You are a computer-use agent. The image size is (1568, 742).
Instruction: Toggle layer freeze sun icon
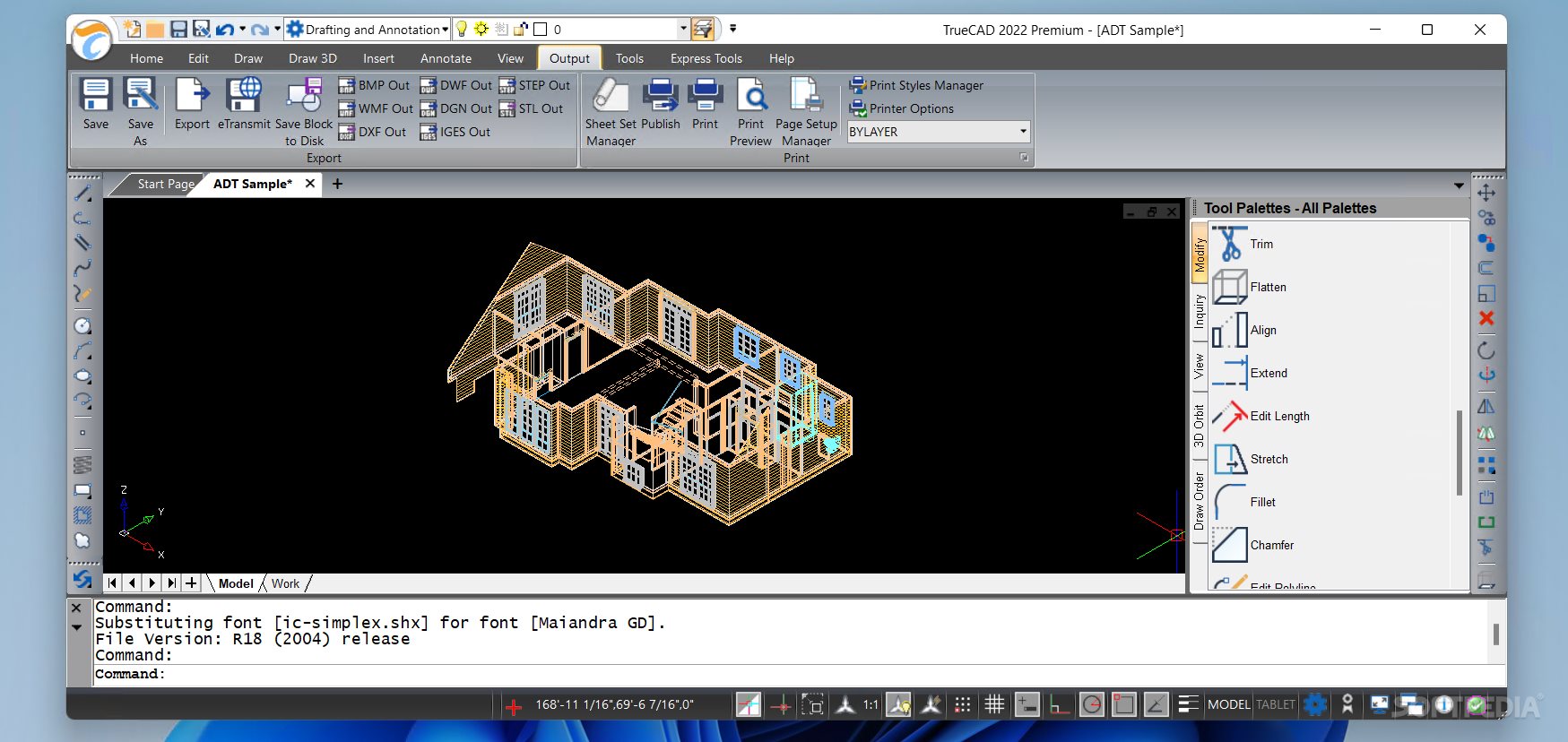[481, 29]
